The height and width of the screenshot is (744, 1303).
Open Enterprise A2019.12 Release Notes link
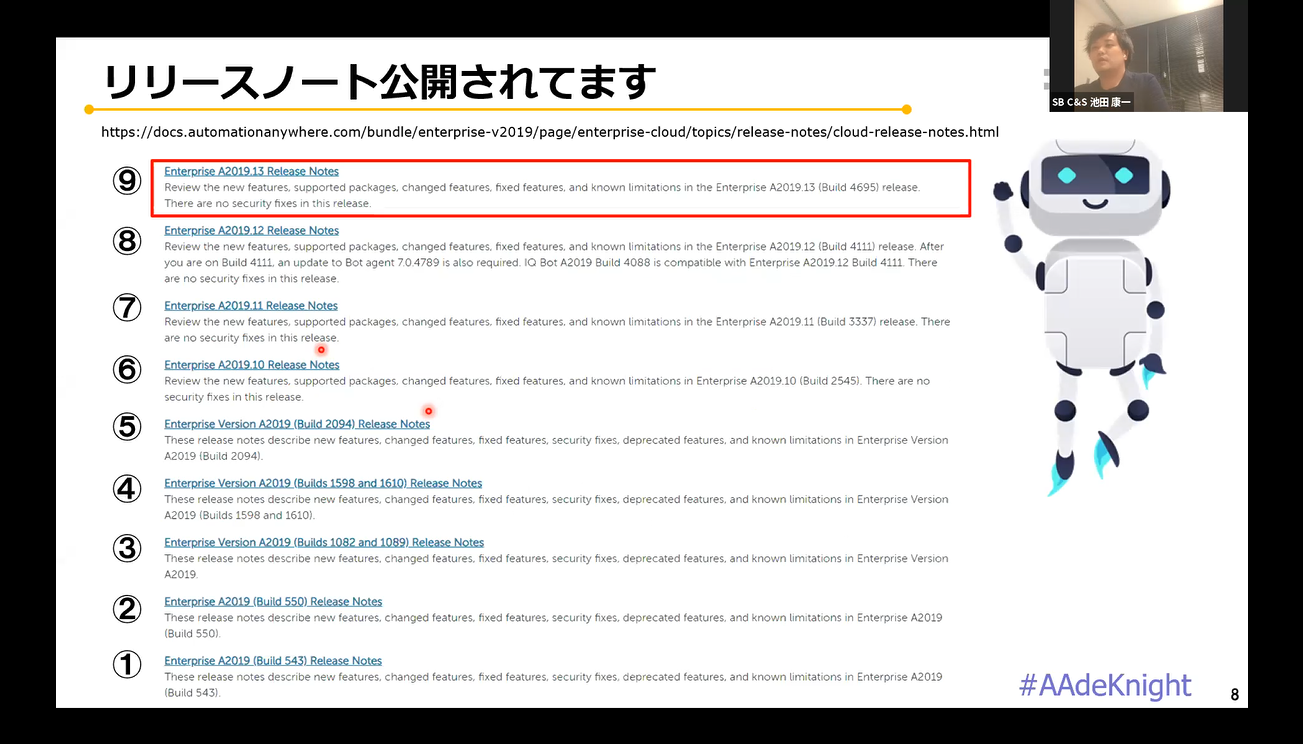[251, 230]
